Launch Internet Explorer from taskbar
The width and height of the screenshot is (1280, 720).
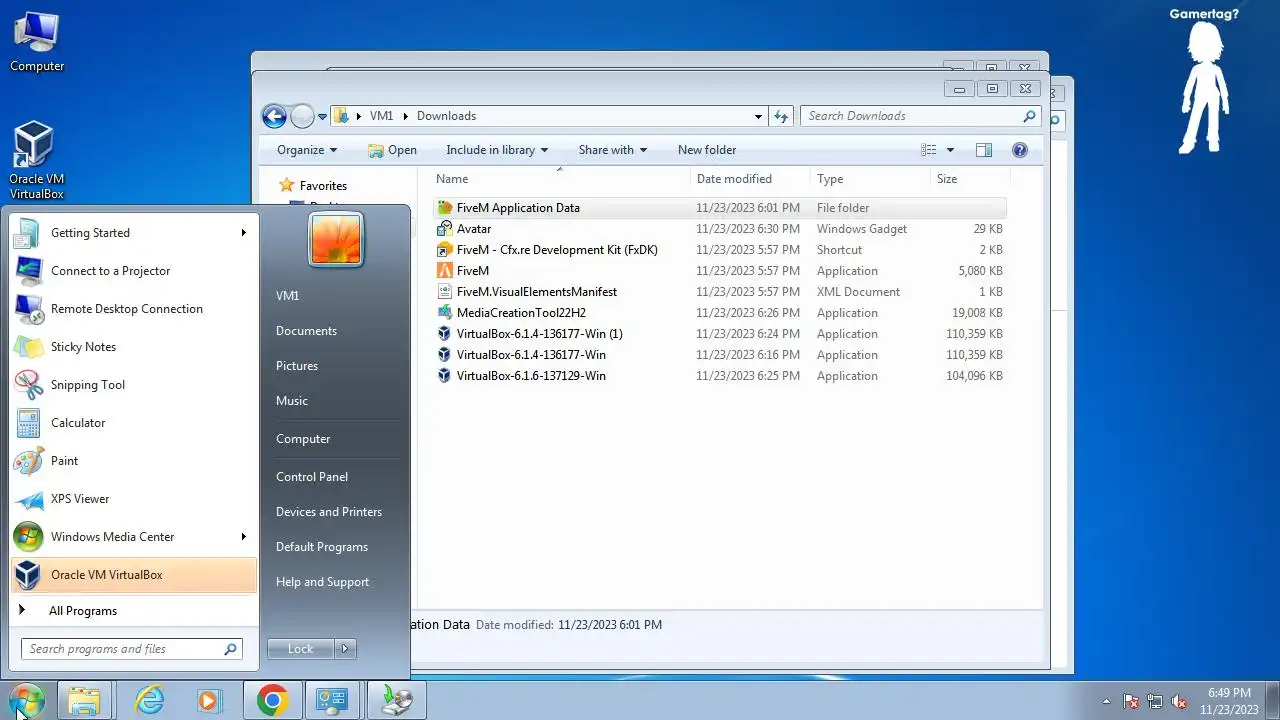click(x=149, y=700)
